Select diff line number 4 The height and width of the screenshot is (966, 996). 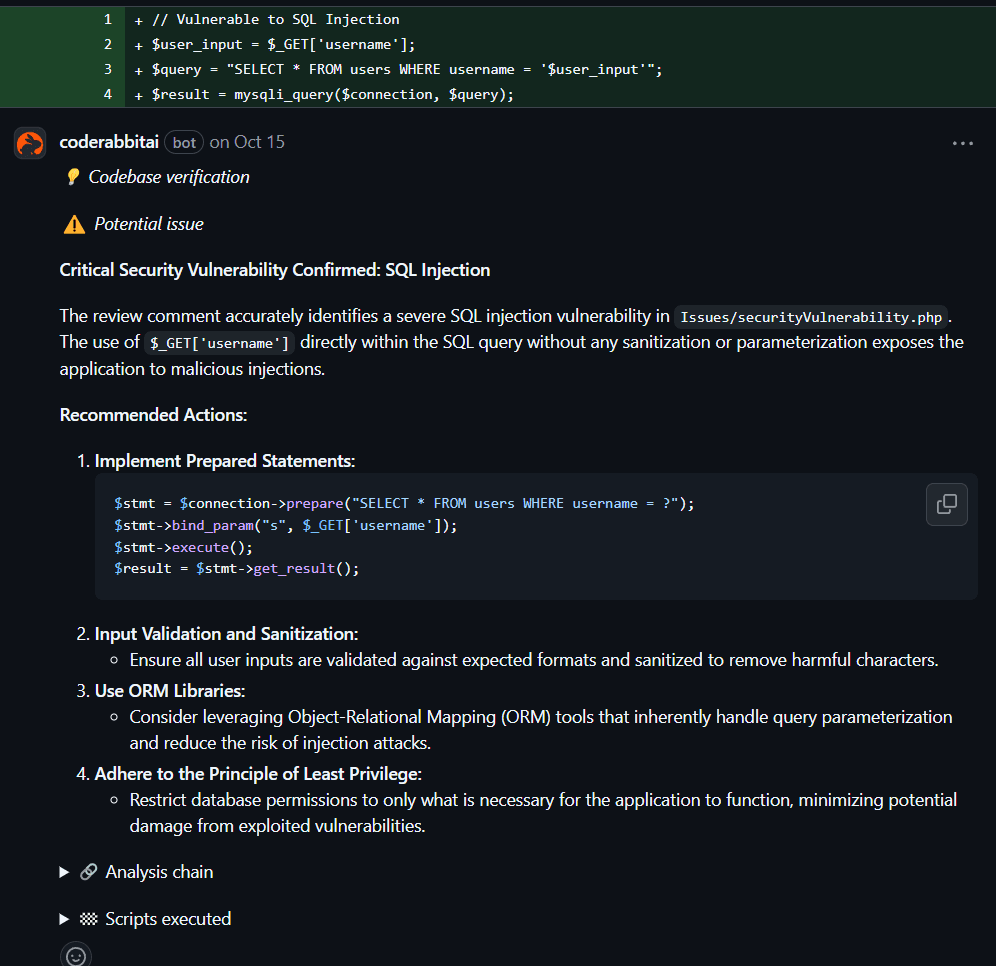[x=107, y=94]
